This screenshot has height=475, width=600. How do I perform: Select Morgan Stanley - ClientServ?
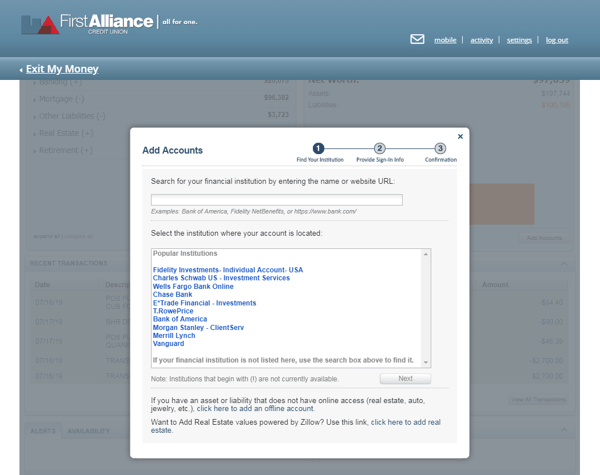click(x=198, y=327)
